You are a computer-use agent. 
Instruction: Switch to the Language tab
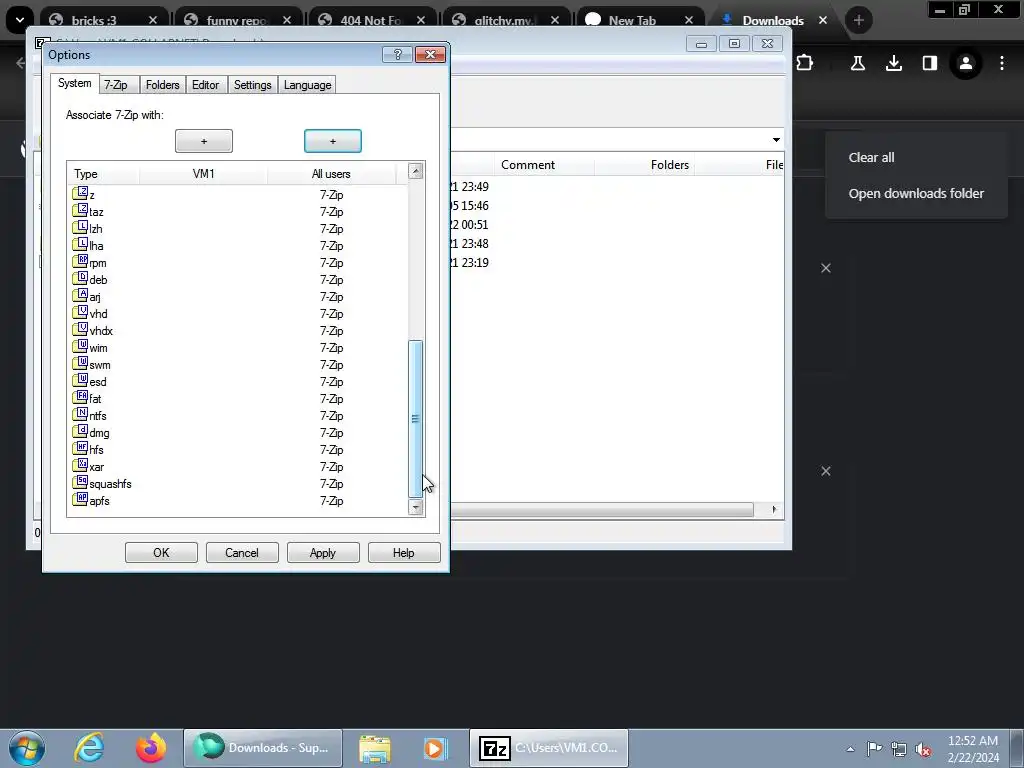[307, 85]
